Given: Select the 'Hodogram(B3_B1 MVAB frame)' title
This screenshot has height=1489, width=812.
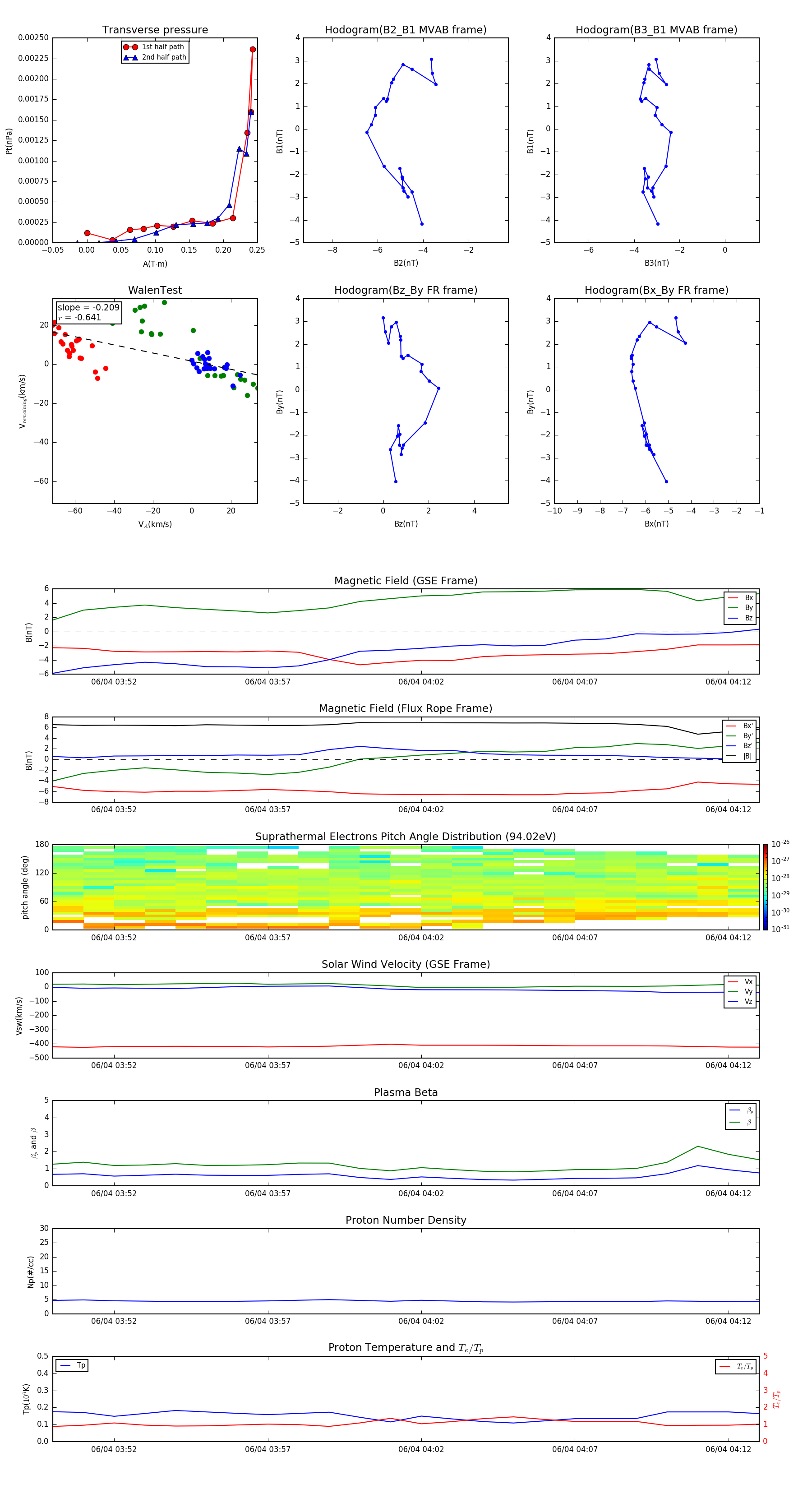Looking at the screenshot, I should pos(656,29).
